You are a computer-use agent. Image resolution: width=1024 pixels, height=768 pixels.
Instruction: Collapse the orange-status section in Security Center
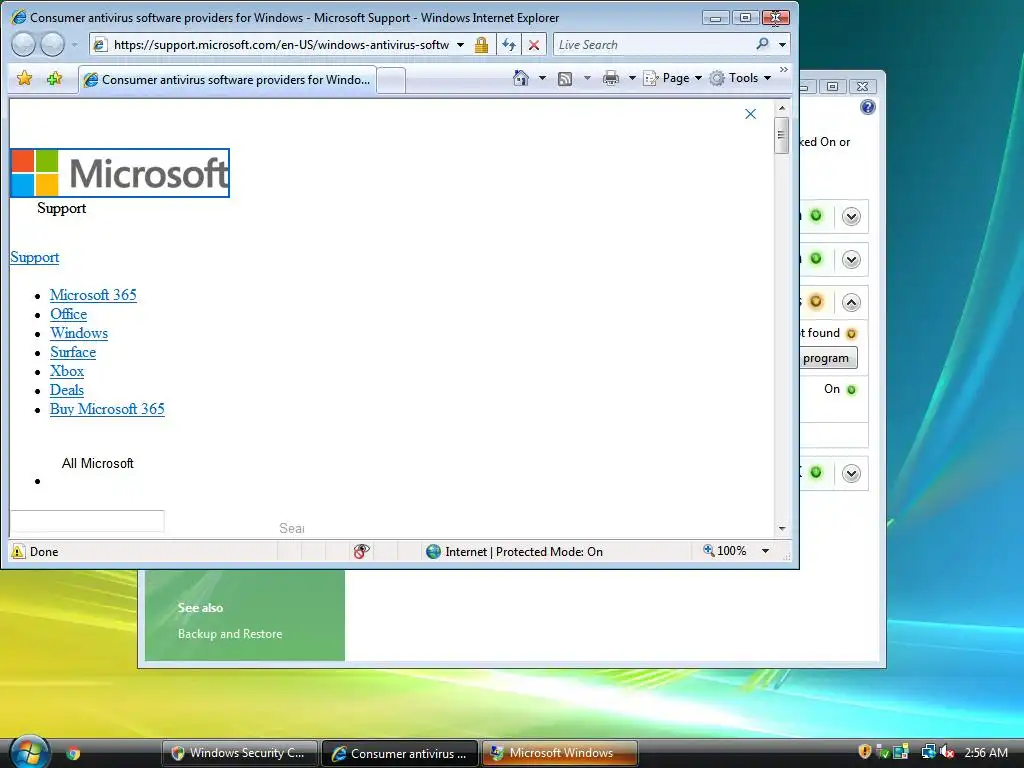point(851,302)
